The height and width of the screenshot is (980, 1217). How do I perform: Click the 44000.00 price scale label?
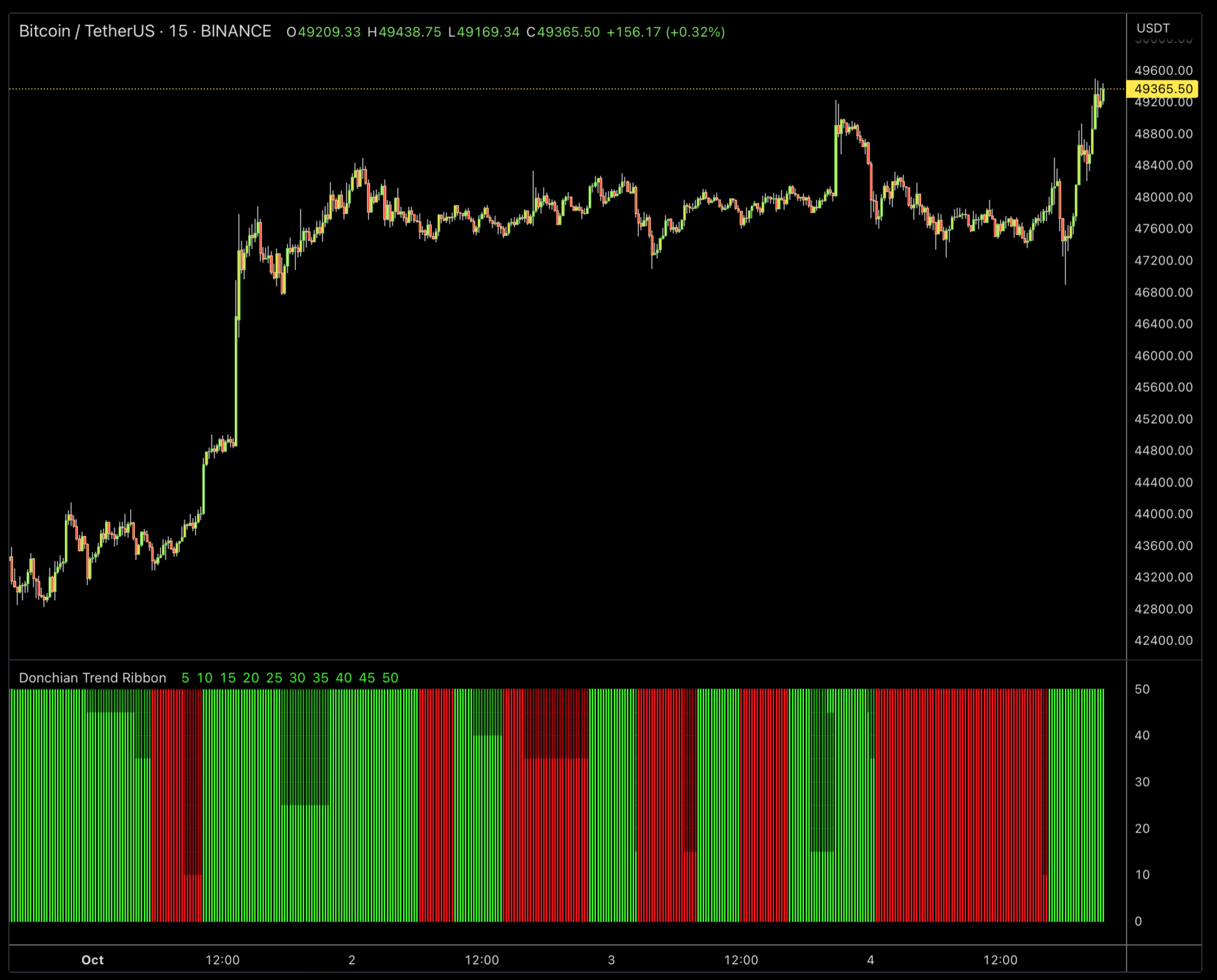(x=1163, y=514)
